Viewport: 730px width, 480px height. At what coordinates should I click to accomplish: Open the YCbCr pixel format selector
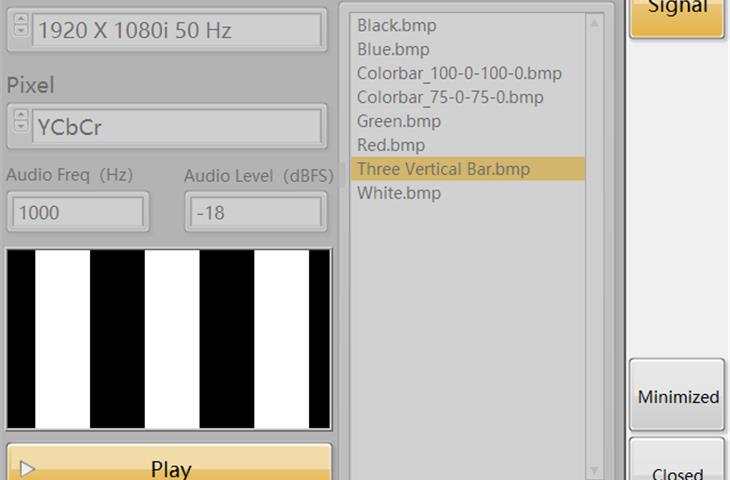coord(177,126)
